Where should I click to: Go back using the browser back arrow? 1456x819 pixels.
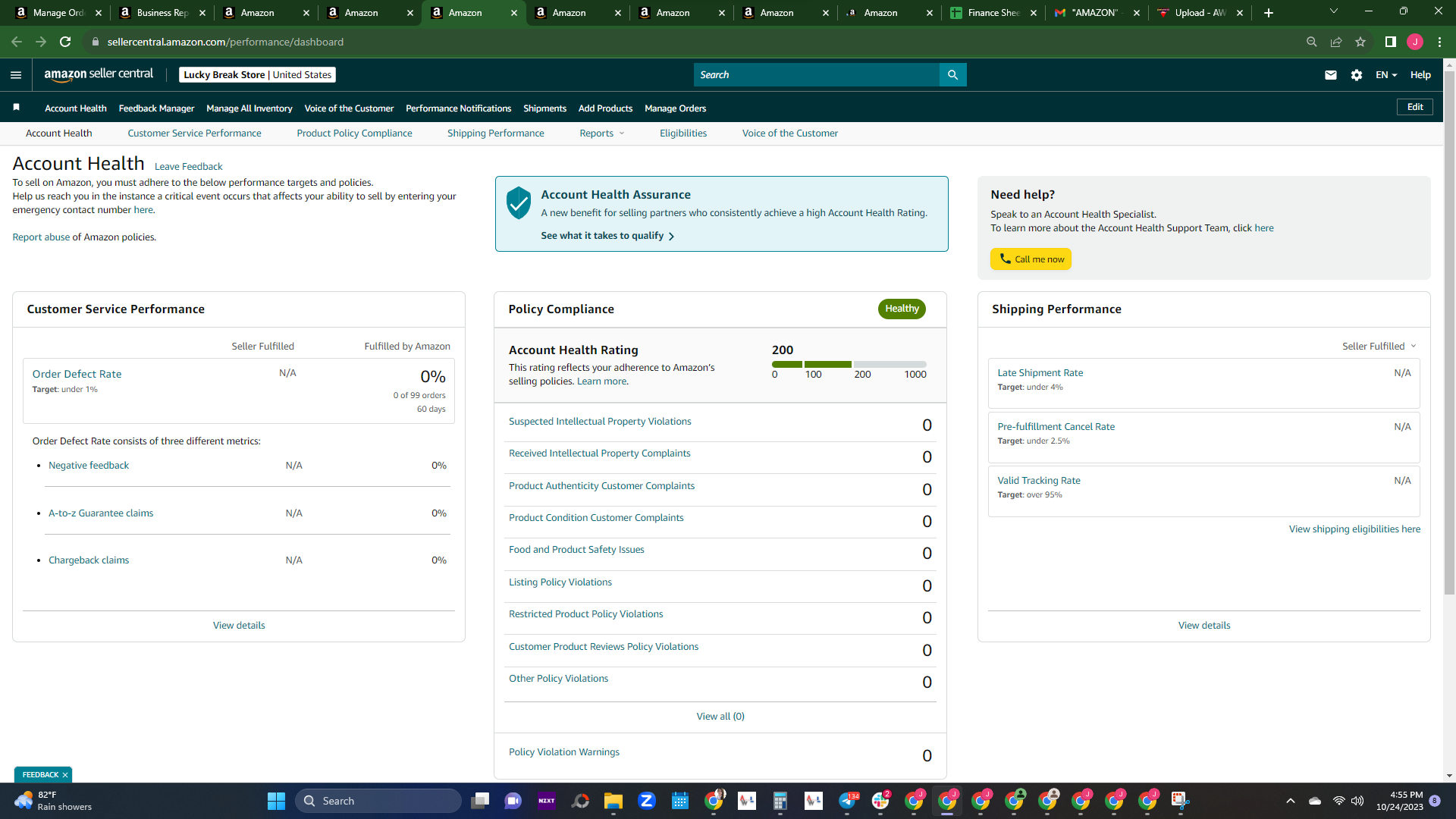(x=17, y=42)
